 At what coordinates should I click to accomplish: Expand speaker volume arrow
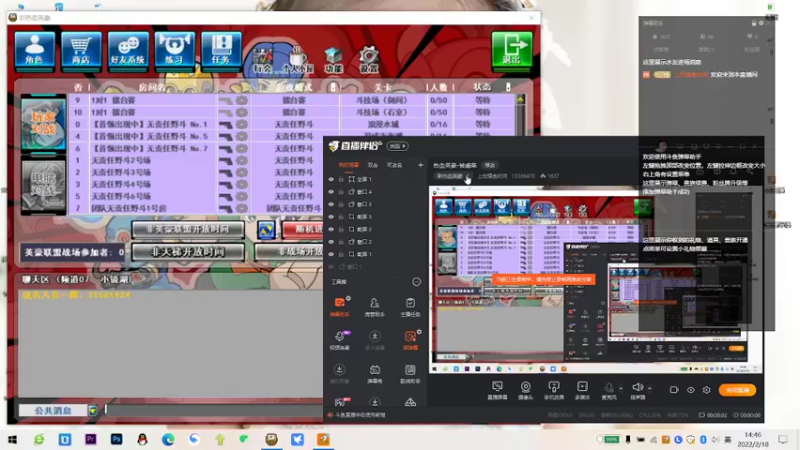[x=649, y=388]
